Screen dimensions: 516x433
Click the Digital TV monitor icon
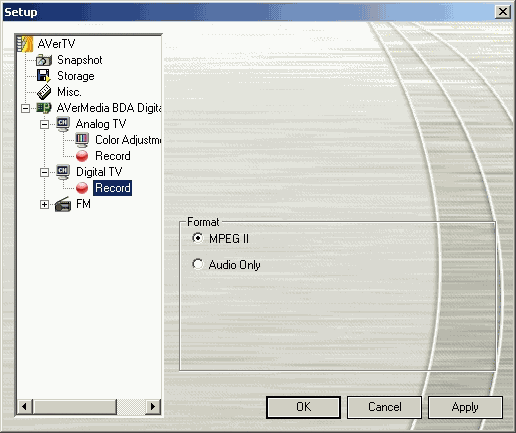(63, 172)
